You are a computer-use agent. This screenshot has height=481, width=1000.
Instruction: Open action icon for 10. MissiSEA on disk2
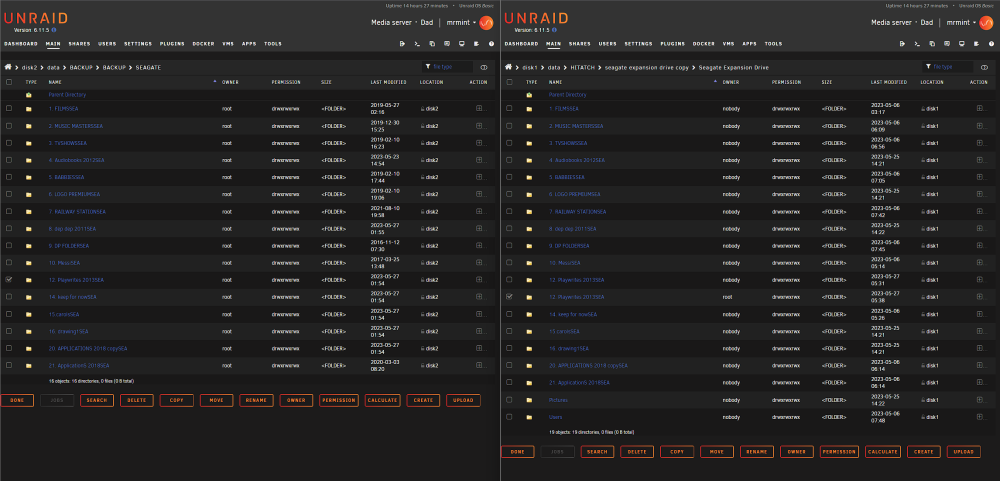click(479, 263)
